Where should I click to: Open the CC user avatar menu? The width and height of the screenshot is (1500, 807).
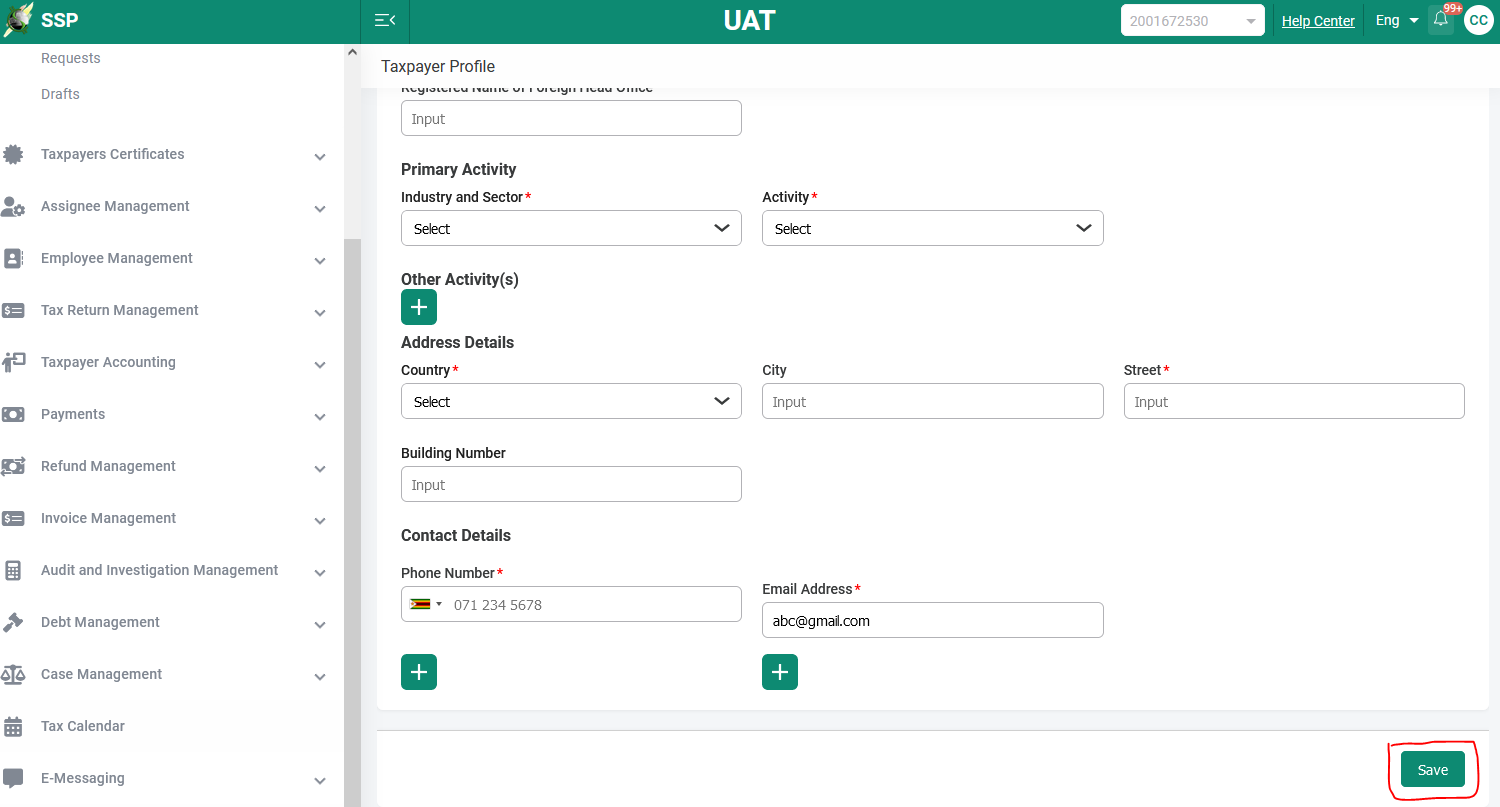(1478, 20)
